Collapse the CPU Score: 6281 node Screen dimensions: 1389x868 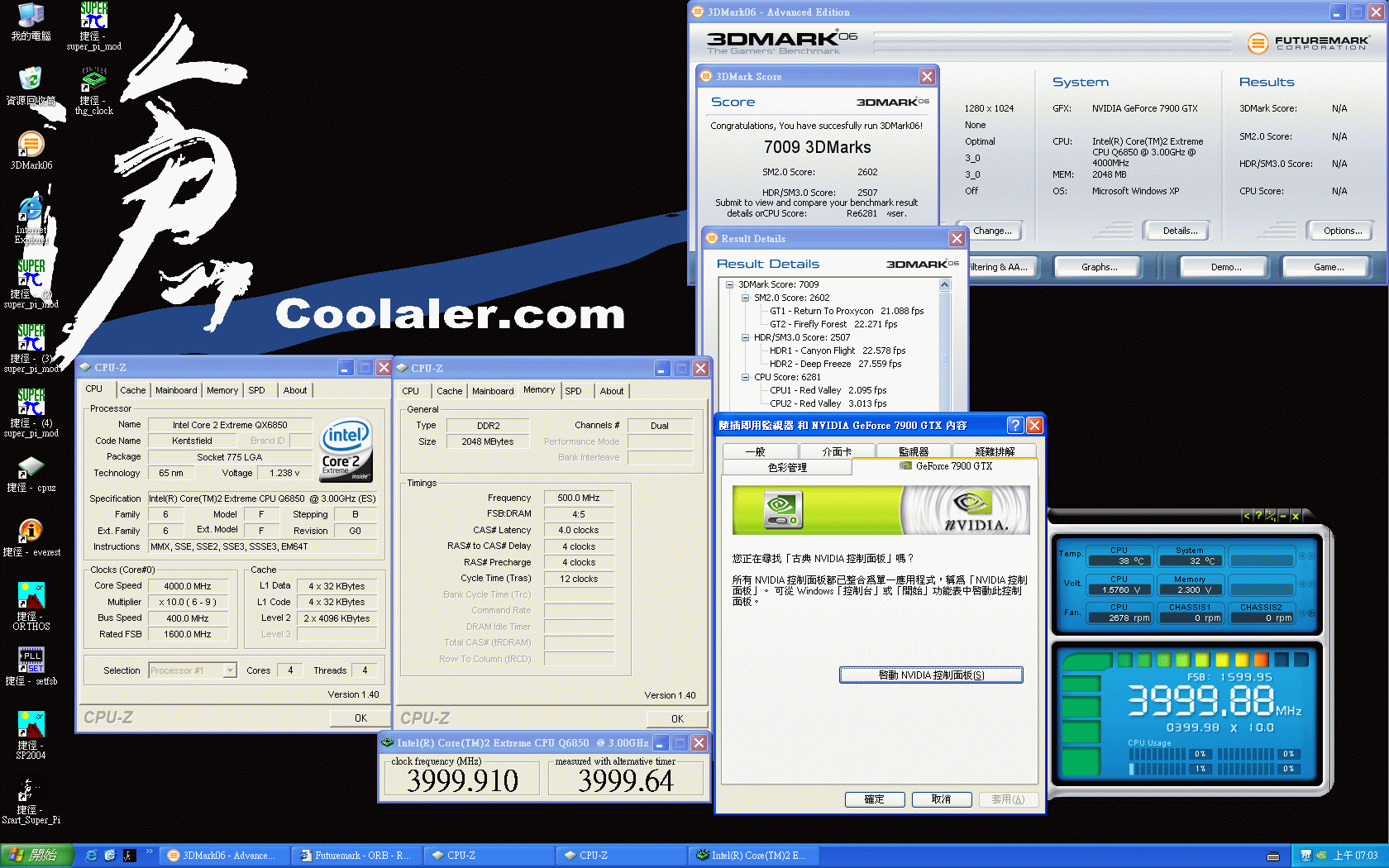745,377
